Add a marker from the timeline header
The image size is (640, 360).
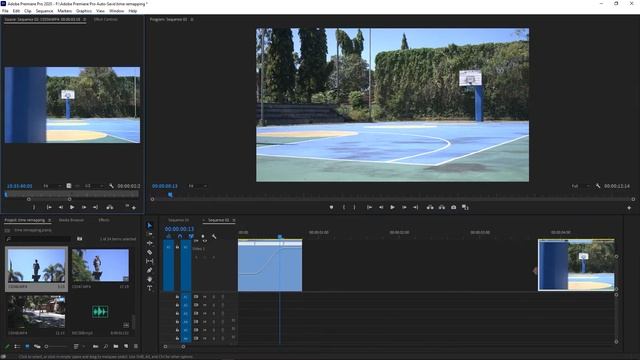coord(203,236)
